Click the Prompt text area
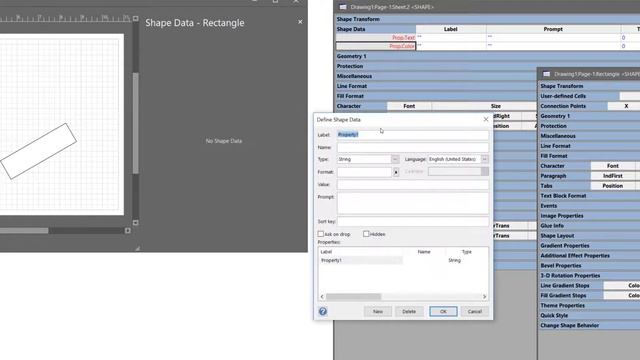The height and width of the screenshot is (360, 640). pyautogui.click(x=413, y=203)
